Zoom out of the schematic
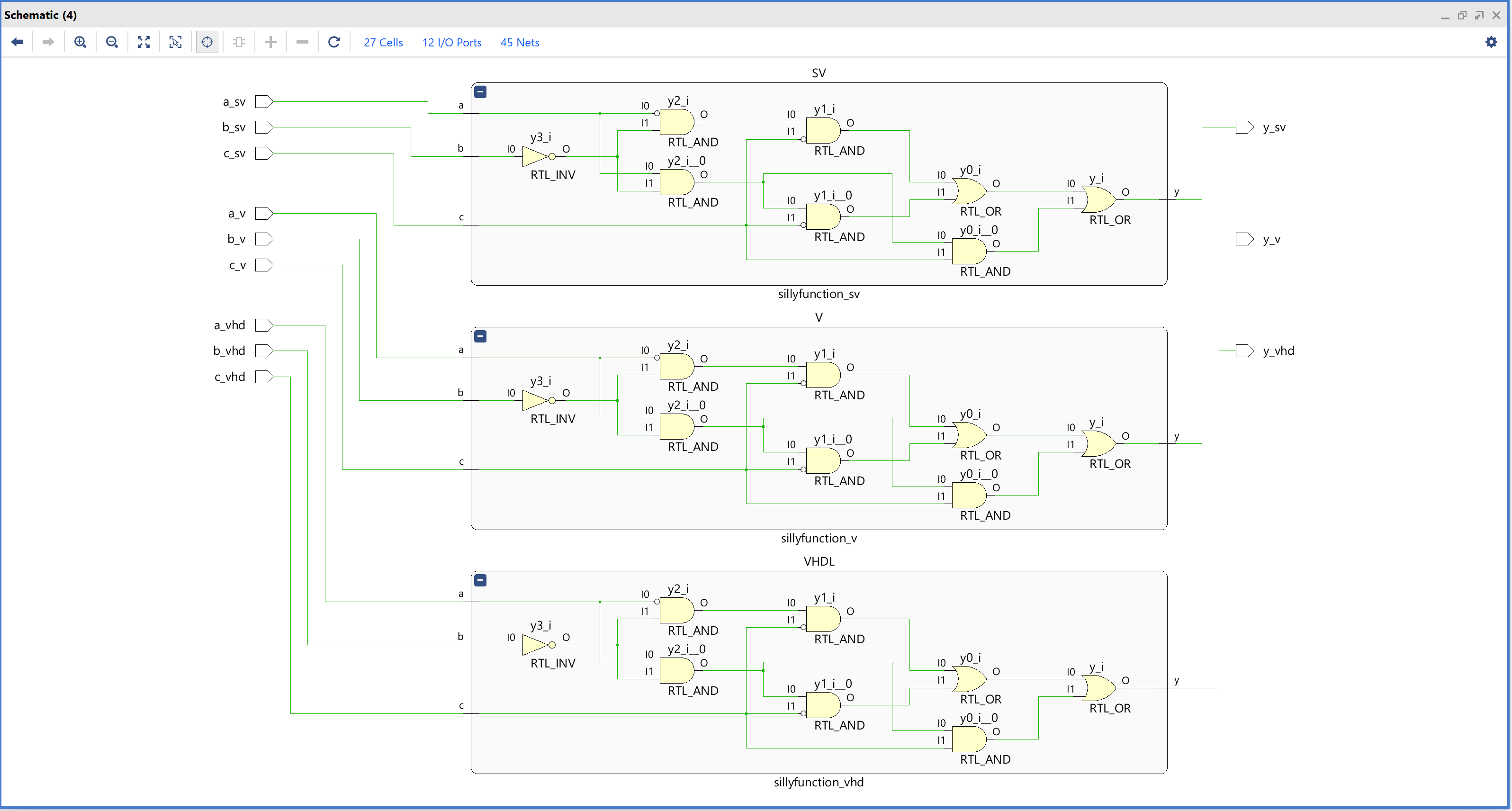Viewport: 1512px width, 811px height. [x=111, y=42]
